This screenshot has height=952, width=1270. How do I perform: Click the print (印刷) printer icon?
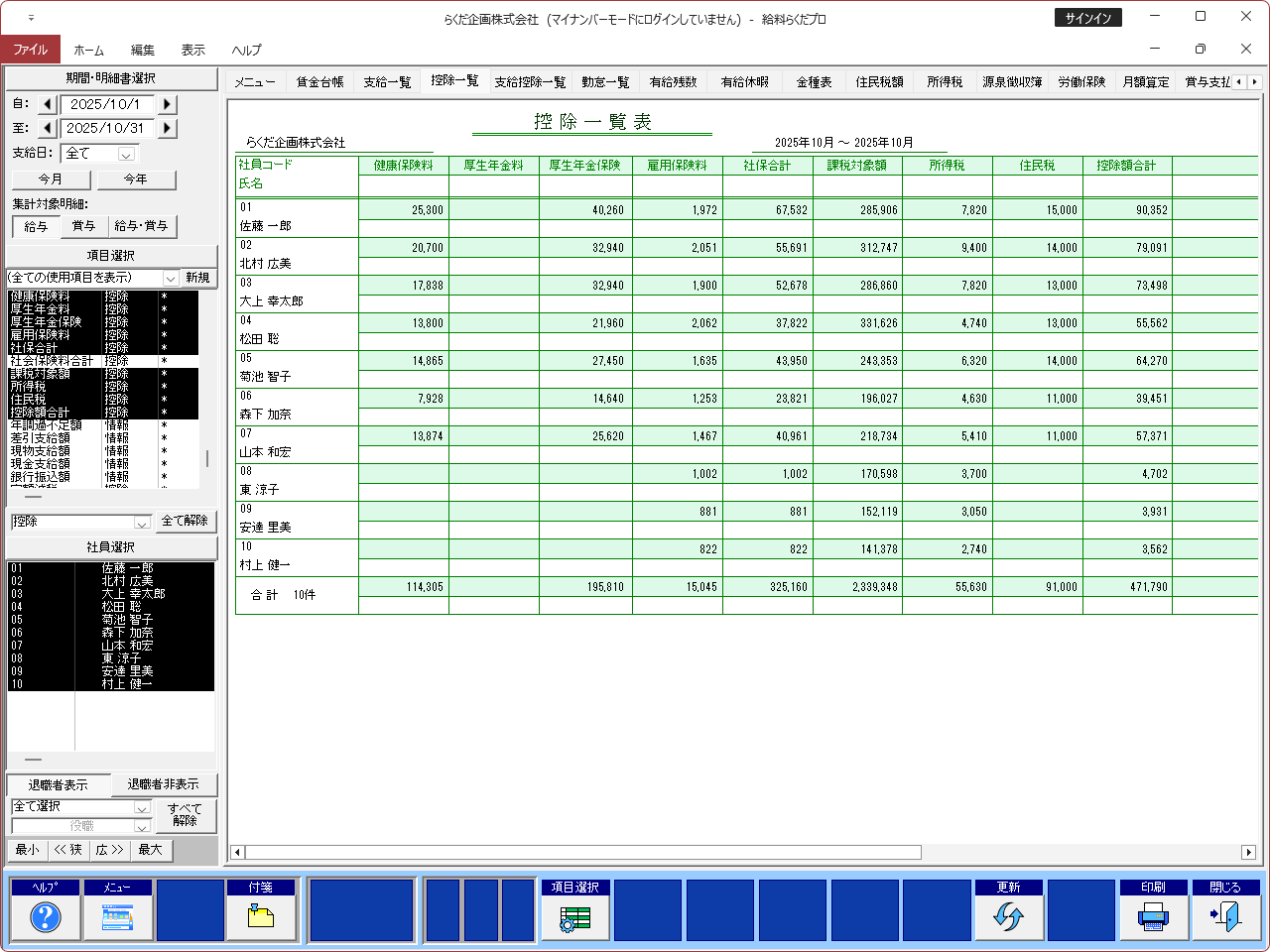1153,917
